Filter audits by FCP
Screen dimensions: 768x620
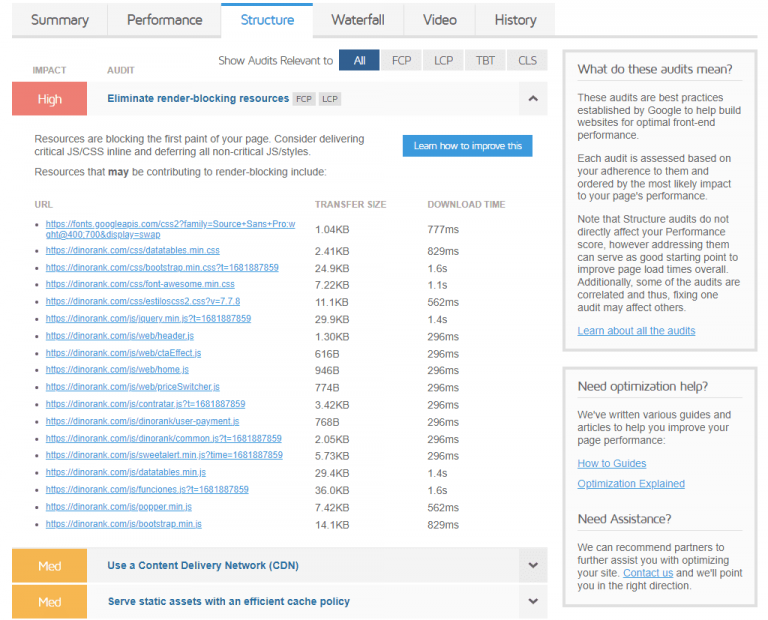401,60
